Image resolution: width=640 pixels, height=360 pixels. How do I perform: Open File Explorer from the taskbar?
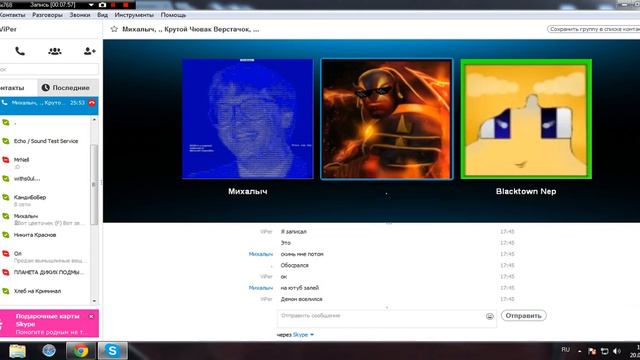(x=17, y=351)
